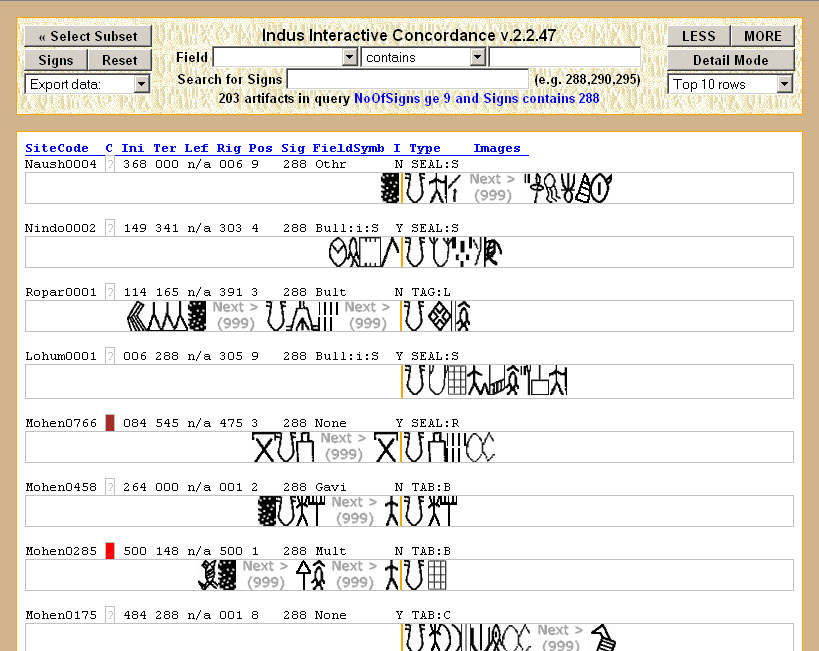Click the question mark box for Ropar0001
The image size is (819, 651).
[110, 292]
